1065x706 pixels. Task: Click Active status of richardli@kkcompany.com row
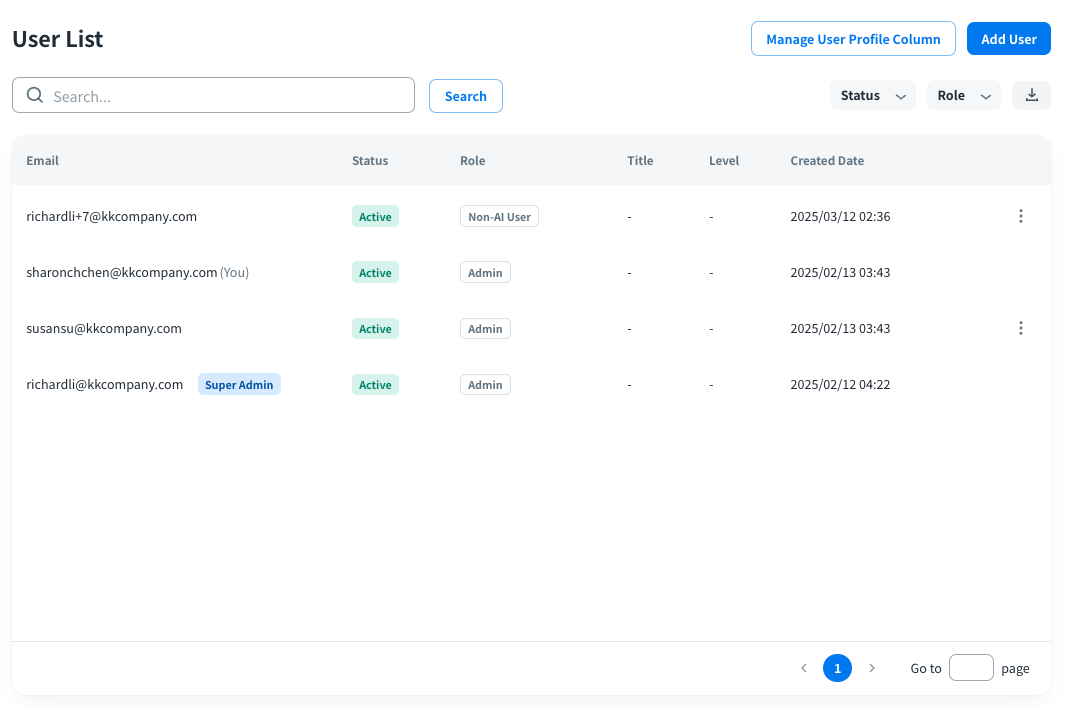tap(375, 385)
